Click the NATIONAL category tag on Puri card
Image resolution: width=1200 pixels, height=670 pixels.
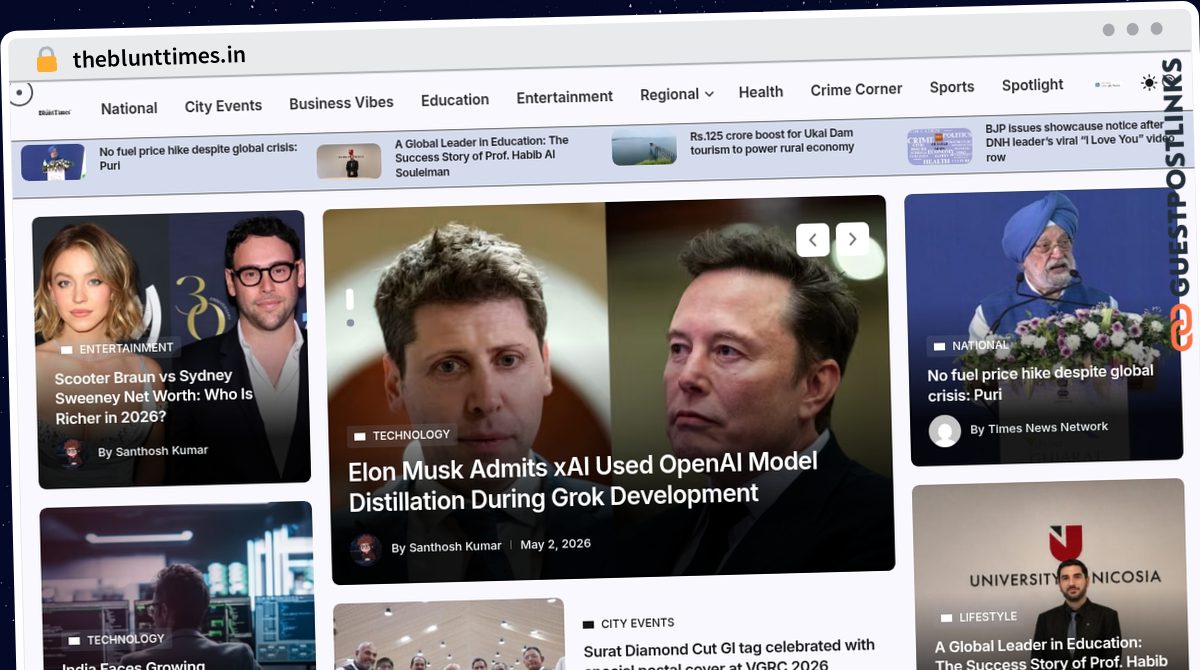click(x=971, y=346)
